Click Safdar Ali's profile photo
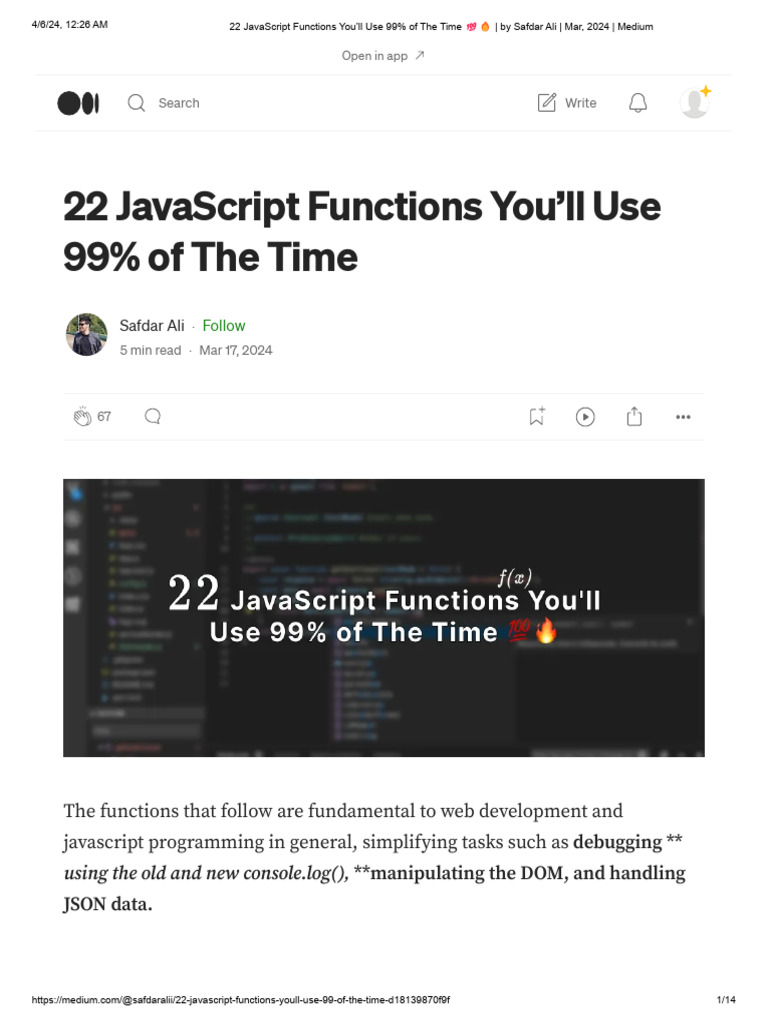Viewport: 768px width, 1024px height. 87,335
